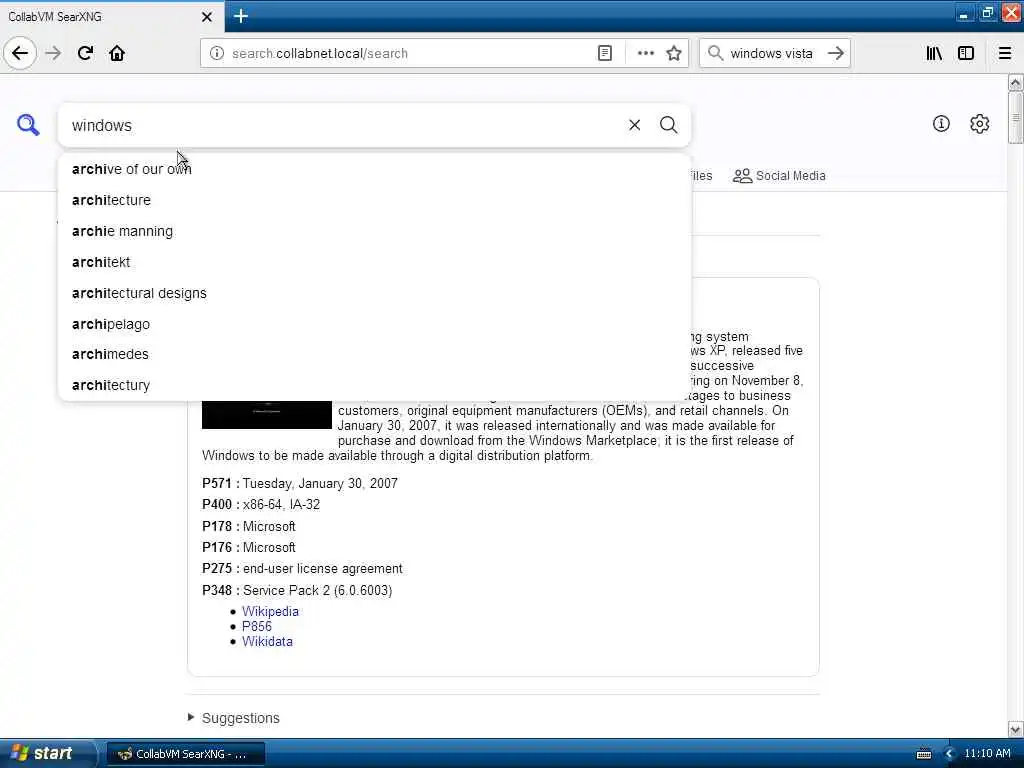Open the Wikidata link in infobox

pos(267,641)
